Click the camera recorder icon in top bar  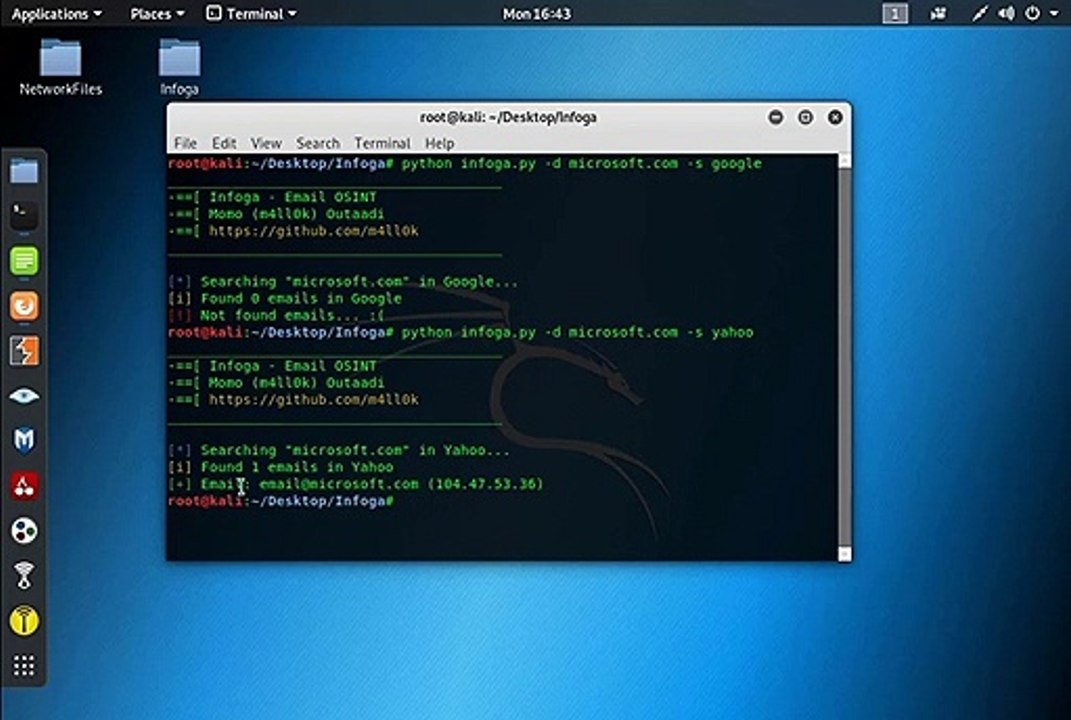tap(938, 14)
